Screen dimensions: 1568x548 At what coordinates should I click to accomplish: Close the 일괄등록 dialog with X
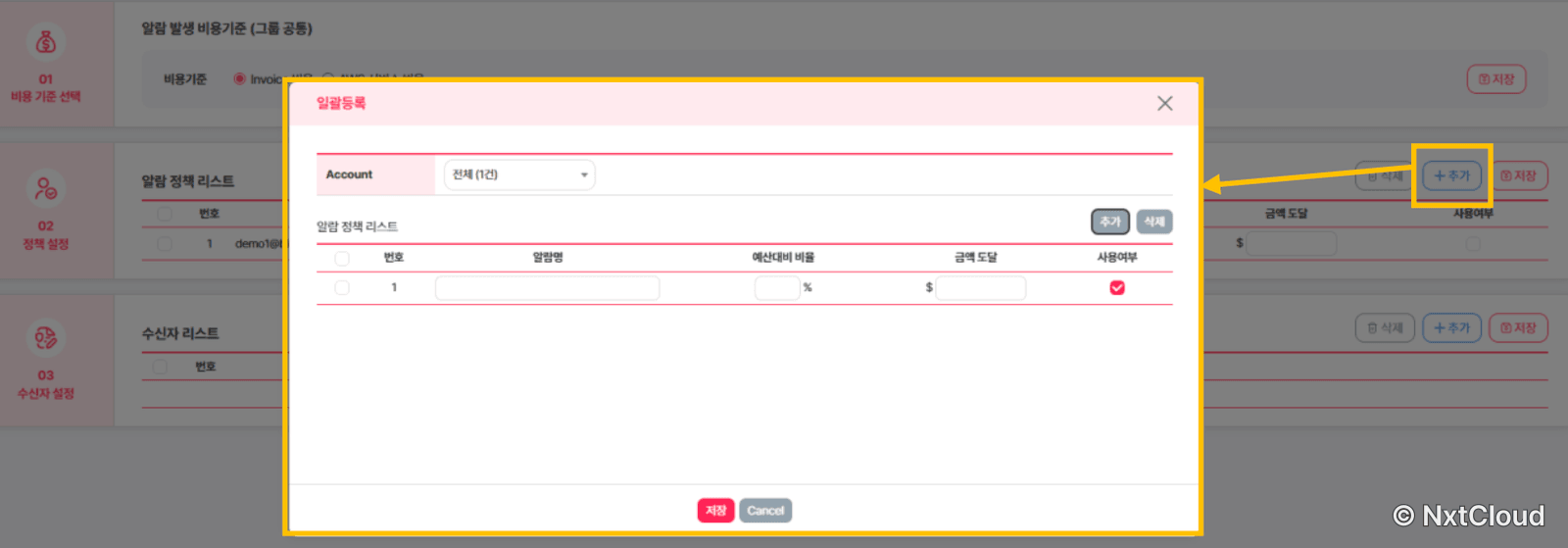click(1164, 103)
